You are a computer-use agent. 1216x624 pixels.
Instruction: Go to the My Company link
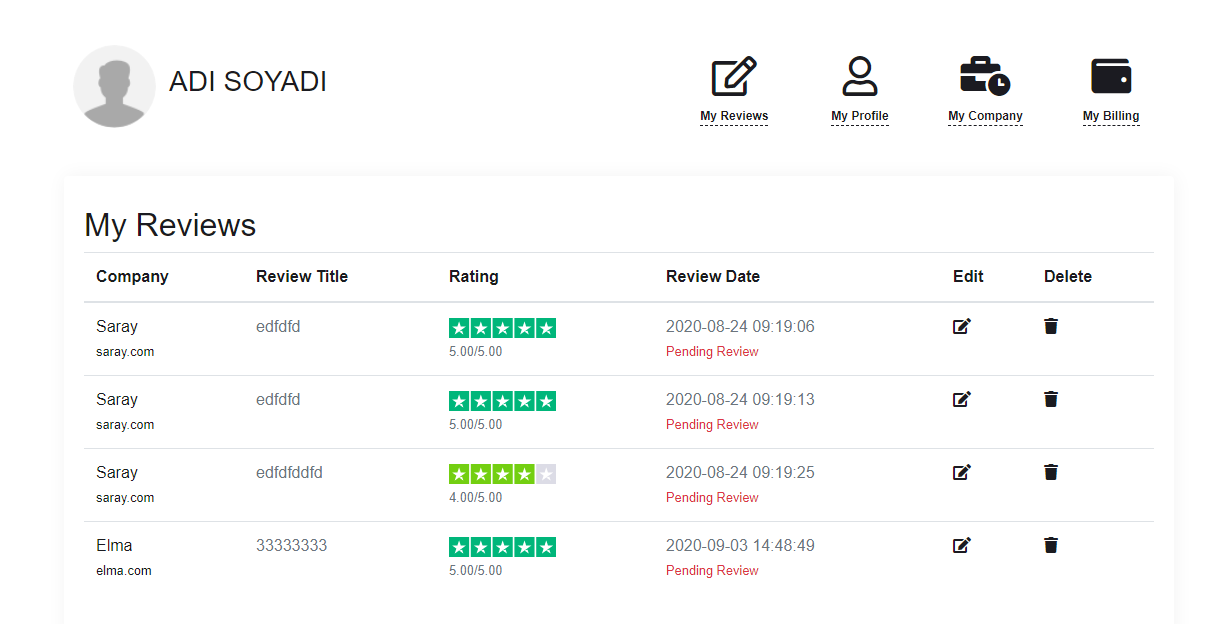pyautogui.click(x=985, y=116)
